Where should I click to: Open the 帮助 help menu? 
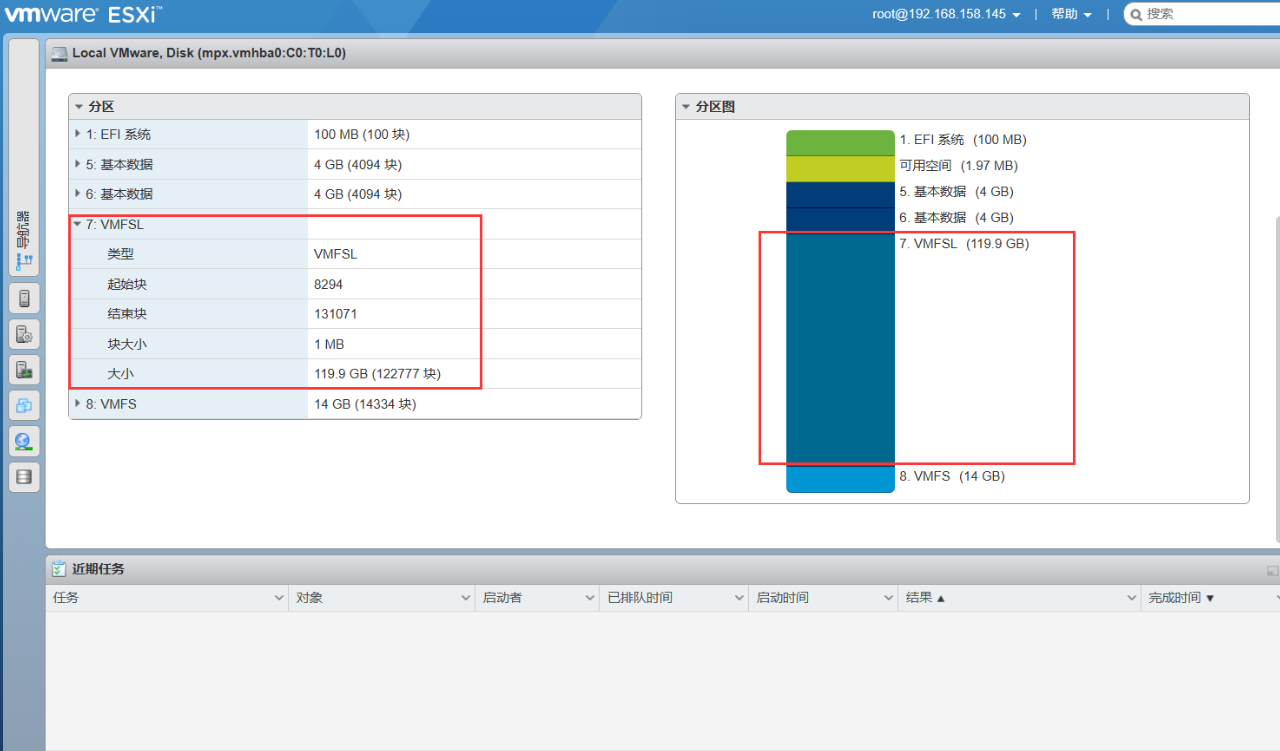(1071, 14)
